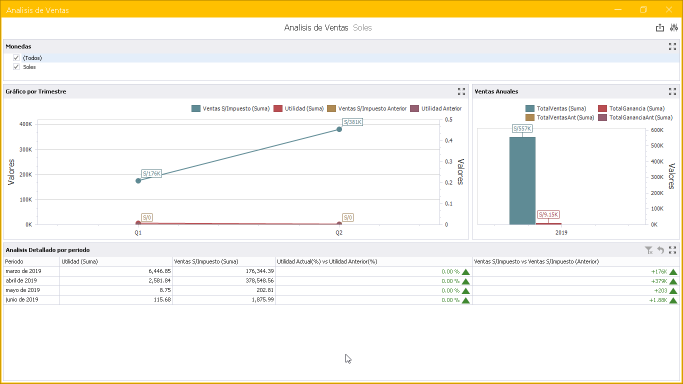This screenshot has width=683, height=384.
Task: Sort by the Periodo column header
Action: [x=31, y=262]
